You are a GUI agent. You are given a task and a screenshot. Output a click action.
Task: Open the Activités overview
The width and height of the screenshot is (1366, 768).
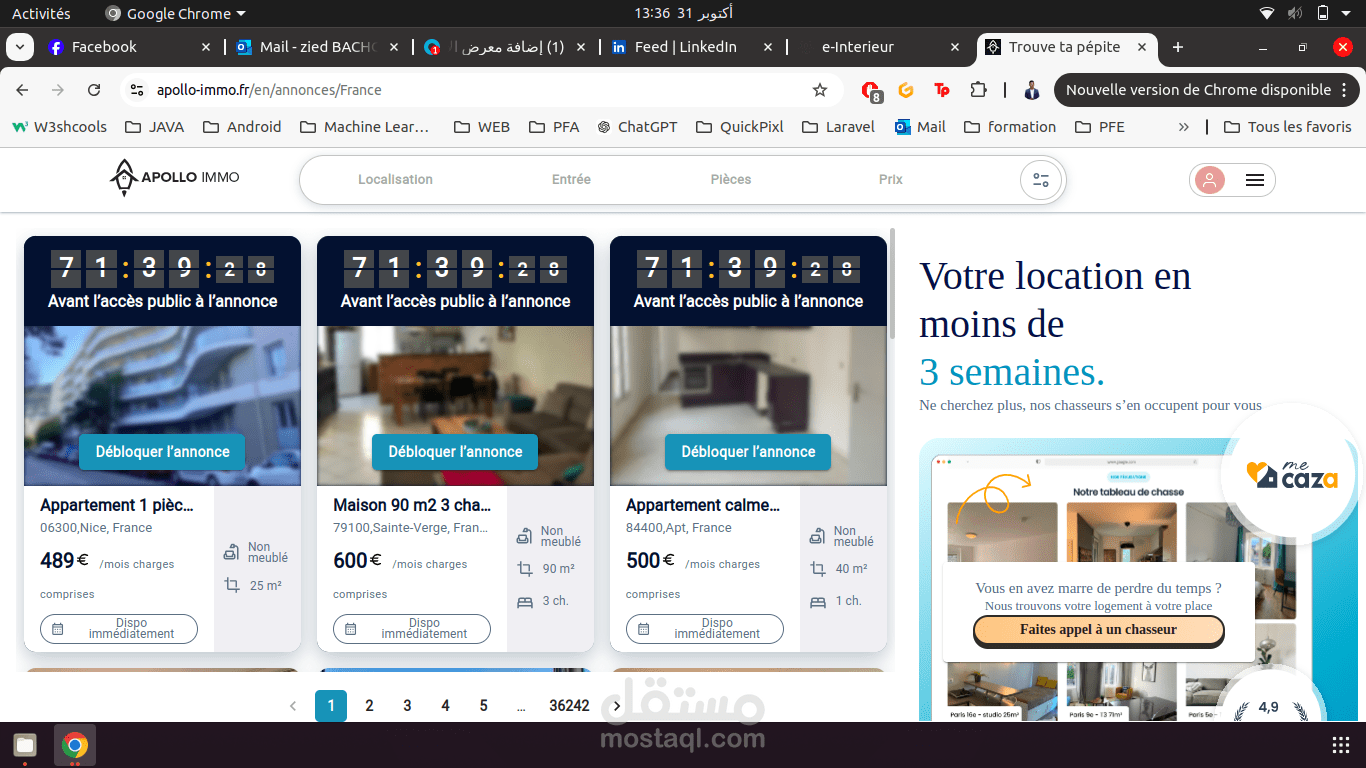point(41,13)
